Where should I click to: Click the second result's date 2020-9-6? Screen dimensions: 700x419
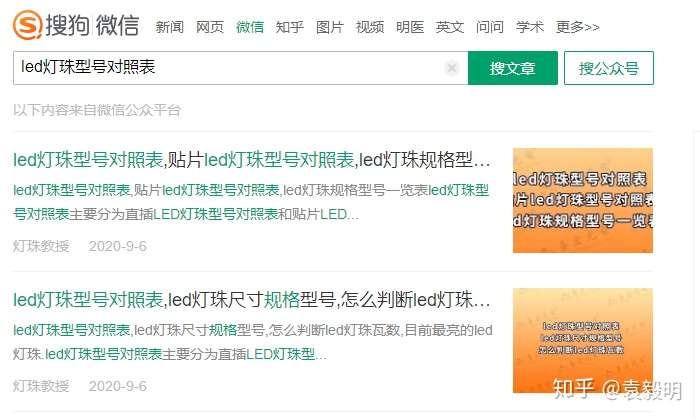point(118,386)
